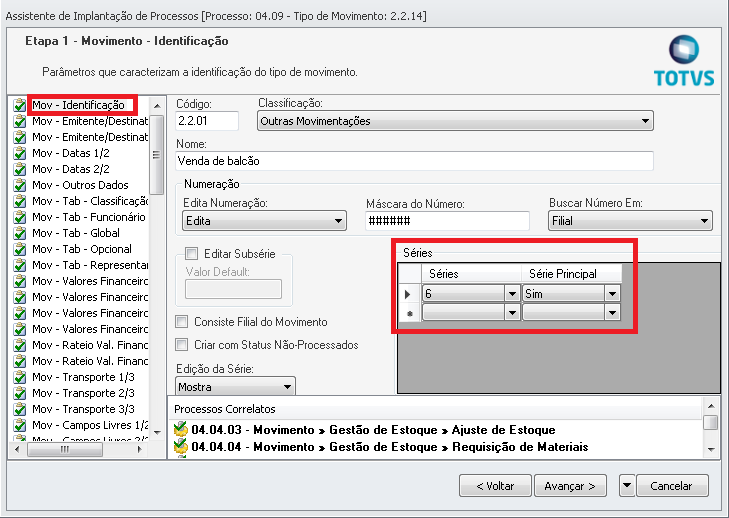
Task: Open Mov - Tab - Funcionário step
Action: tap(89, 217)
